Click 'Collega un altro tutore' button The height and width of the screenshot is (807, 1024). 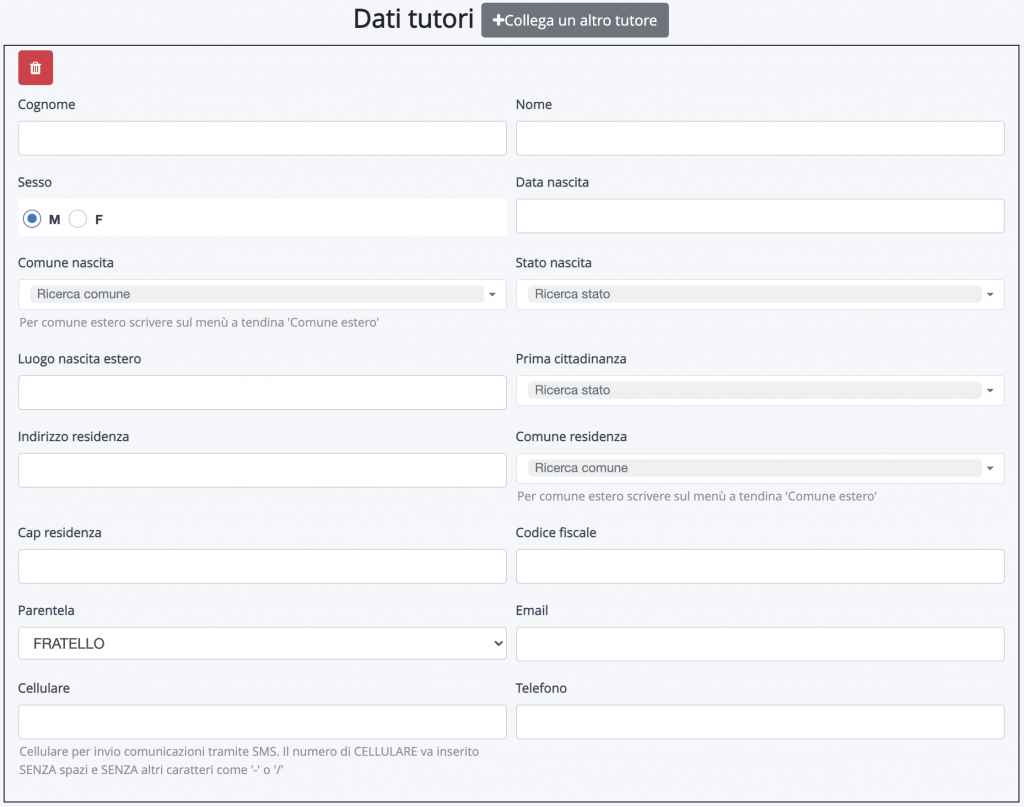pyautogui.click(x=575, y=20)
